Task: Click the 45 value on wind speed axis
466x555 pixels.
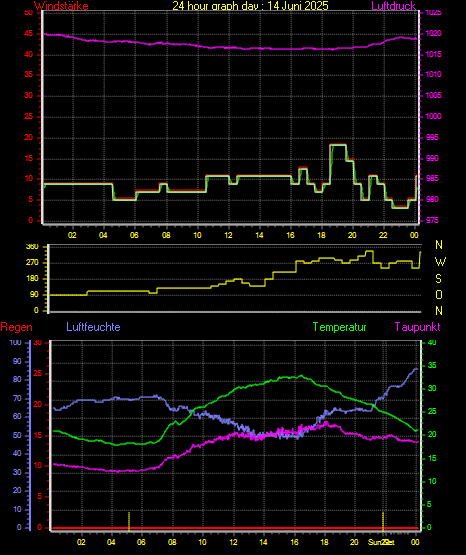Action: click(28, 34)
